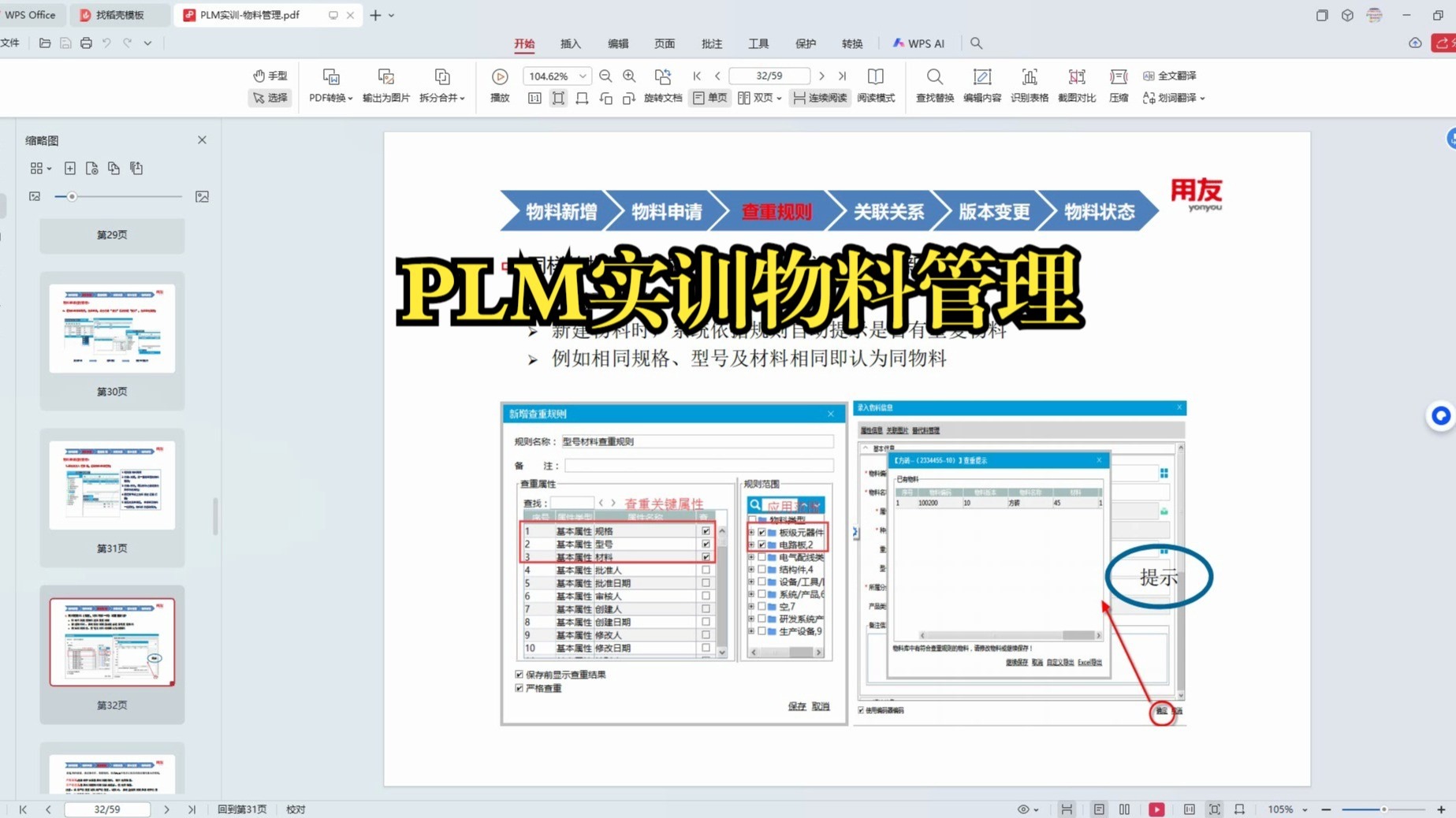Zoom out with the minus magnifier icon
This screenshot has width=1456, height=818.
pos(605,76)
